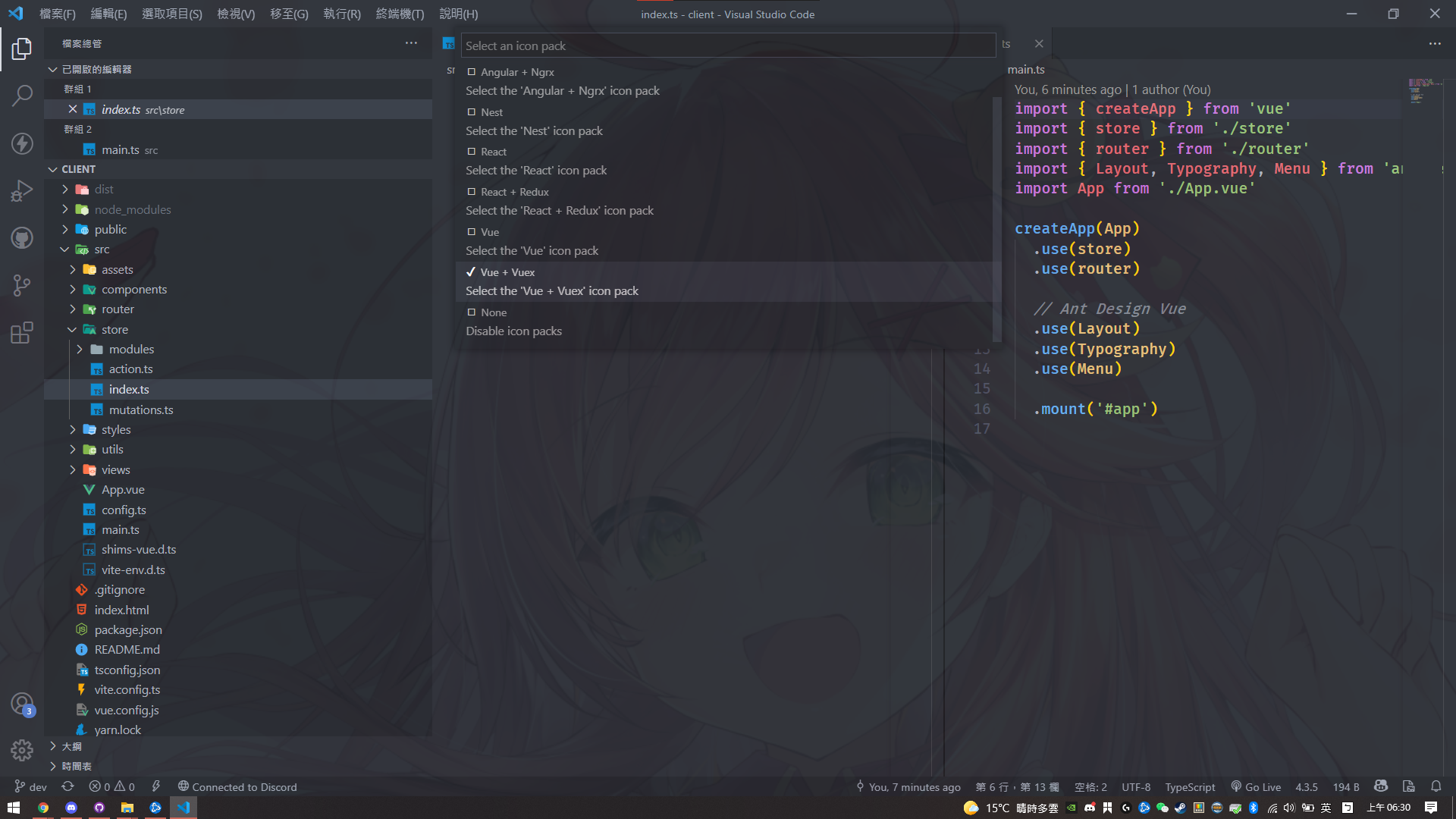Check the Vue icon pack option
Viewport: 1456px width, 819px height.
tap(471, 232)
